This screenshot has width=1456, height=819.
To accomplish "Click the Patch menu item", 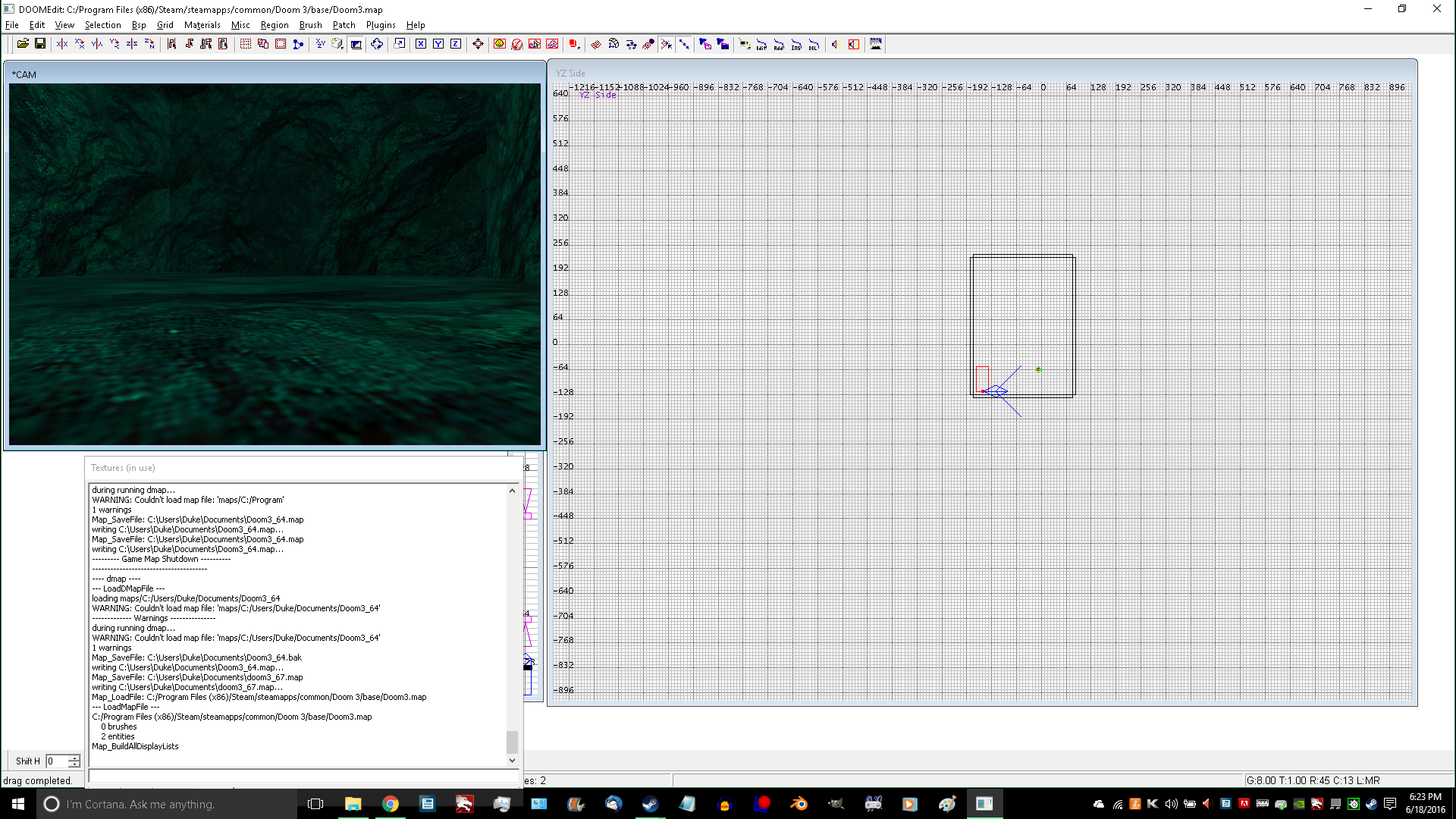I will [x=344, y=25].
